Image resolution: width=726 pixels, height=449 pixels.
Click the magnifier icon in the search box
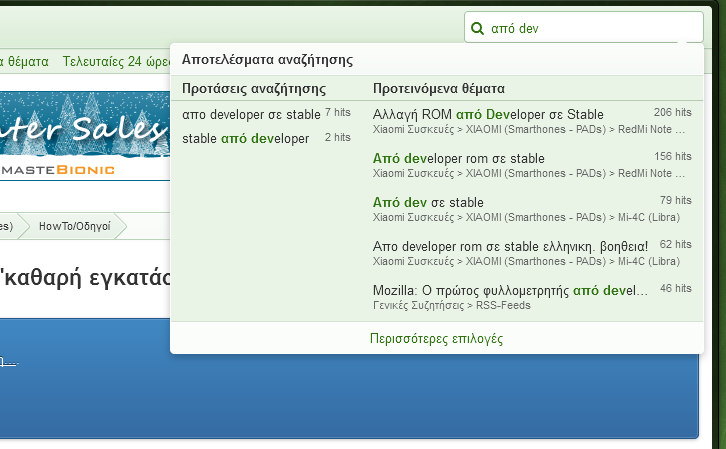[478, 28]
